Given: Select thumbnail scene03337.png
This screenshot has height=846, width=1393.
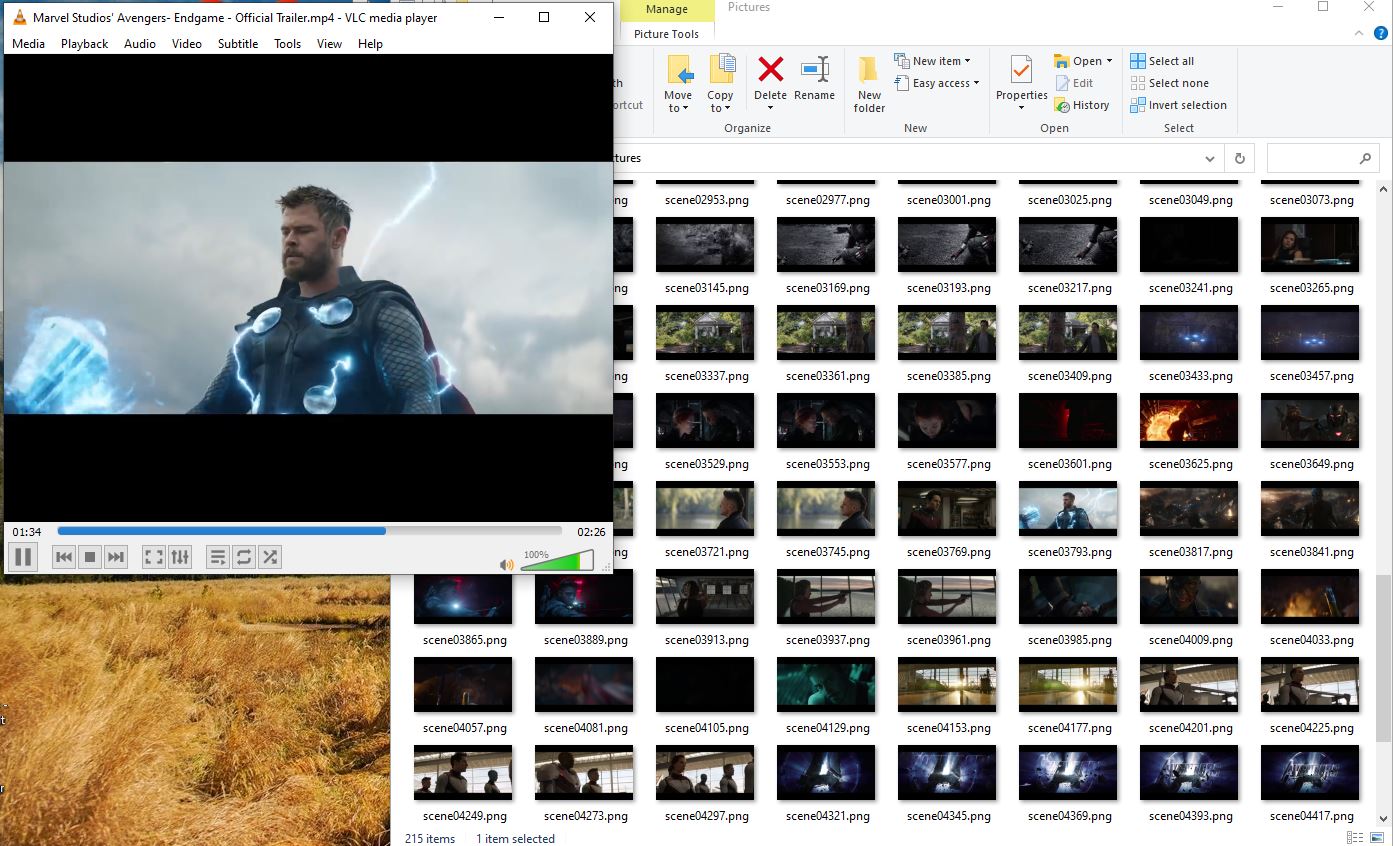Looking at the screenshot, I should pyautogui.click(x=705, y=333).
